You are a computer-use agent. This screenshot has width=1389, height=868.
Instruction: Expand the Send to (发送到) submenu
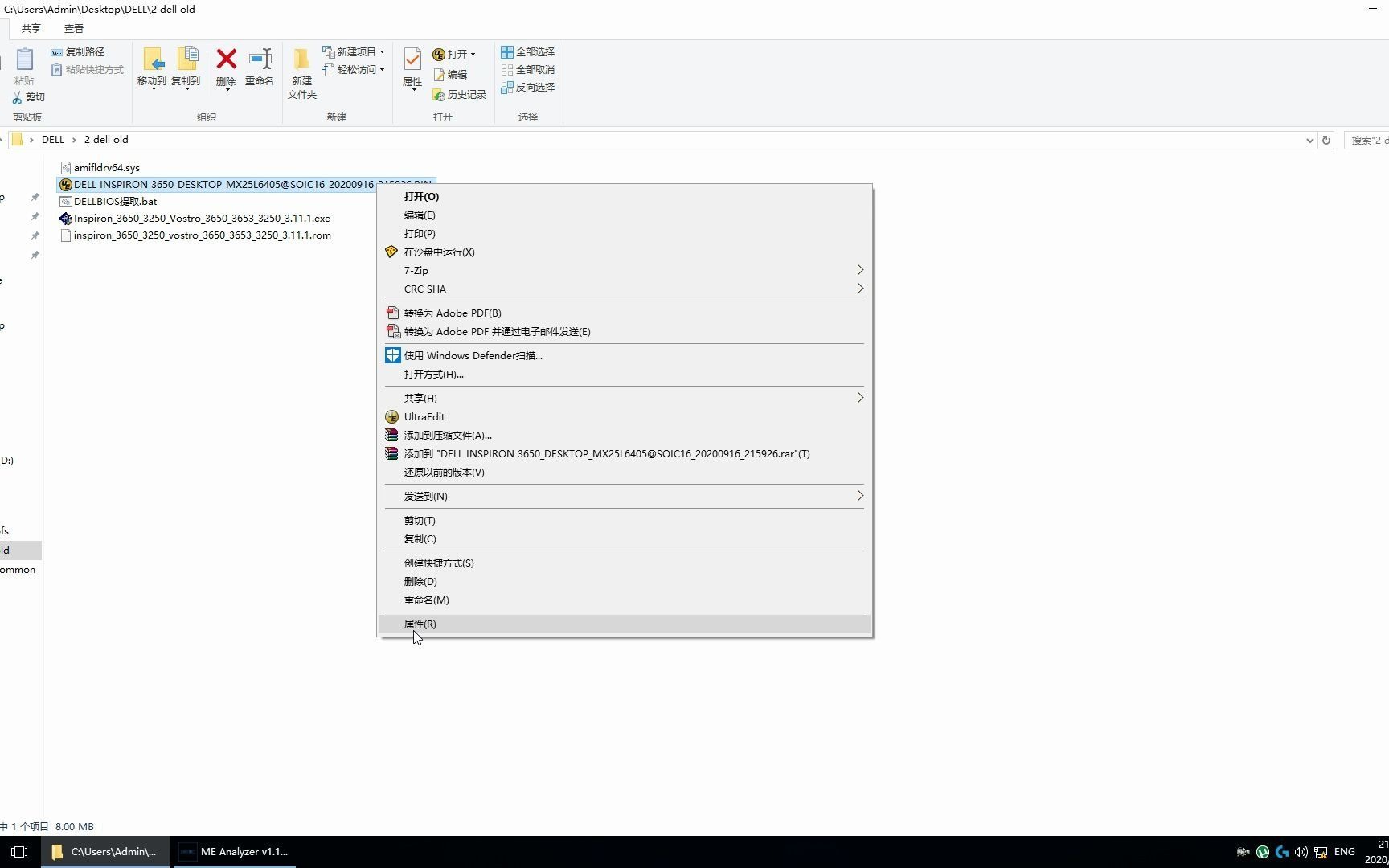click(860, 496)
